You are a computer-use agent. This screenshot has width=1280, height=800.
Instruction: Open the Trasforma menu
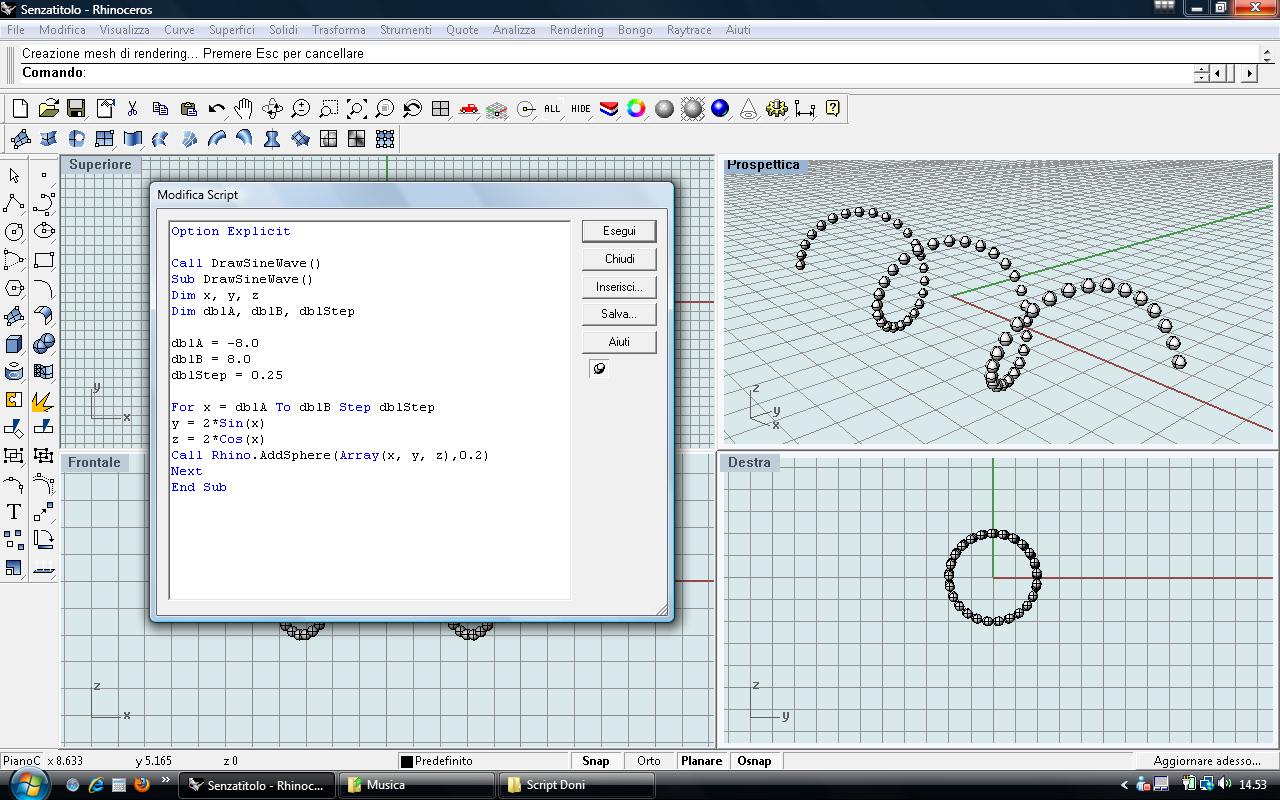pyautogui.click(x=338, y=30)
